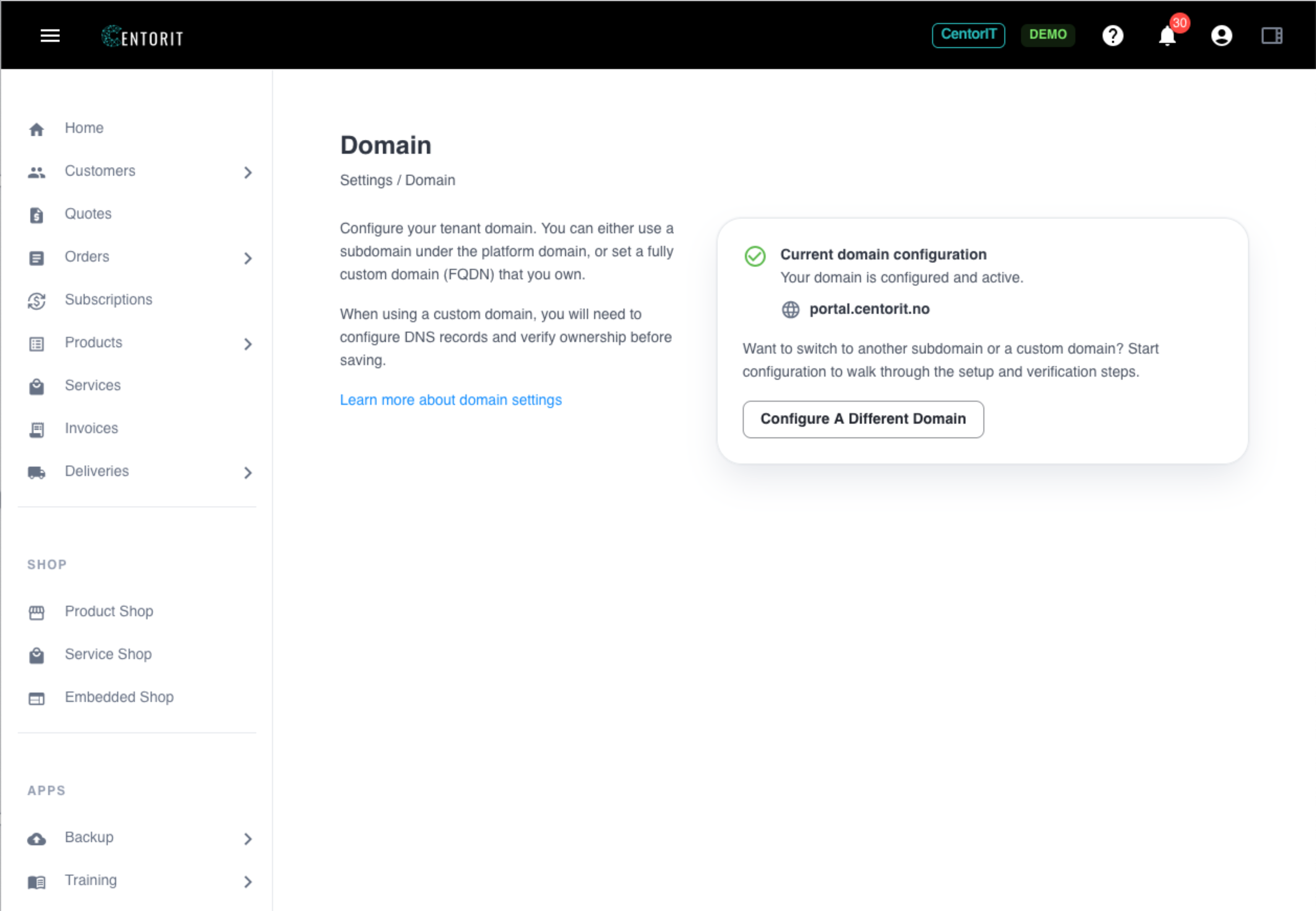This screenshot has height=911, width=1316.
Task: Click the Settings breadcrumb
Action: click(366, 180)
